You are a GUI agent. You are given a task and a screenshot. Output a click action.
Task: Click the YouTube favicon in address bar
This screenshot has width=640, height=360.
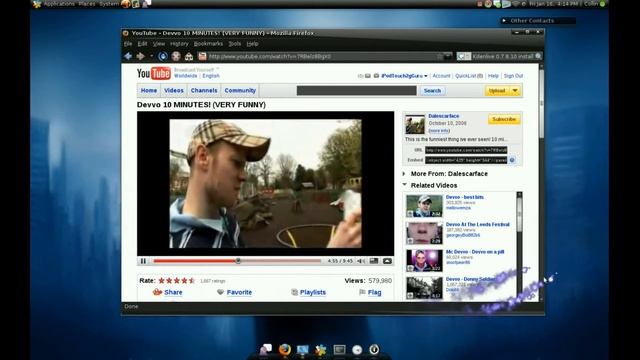coord(202,56)
